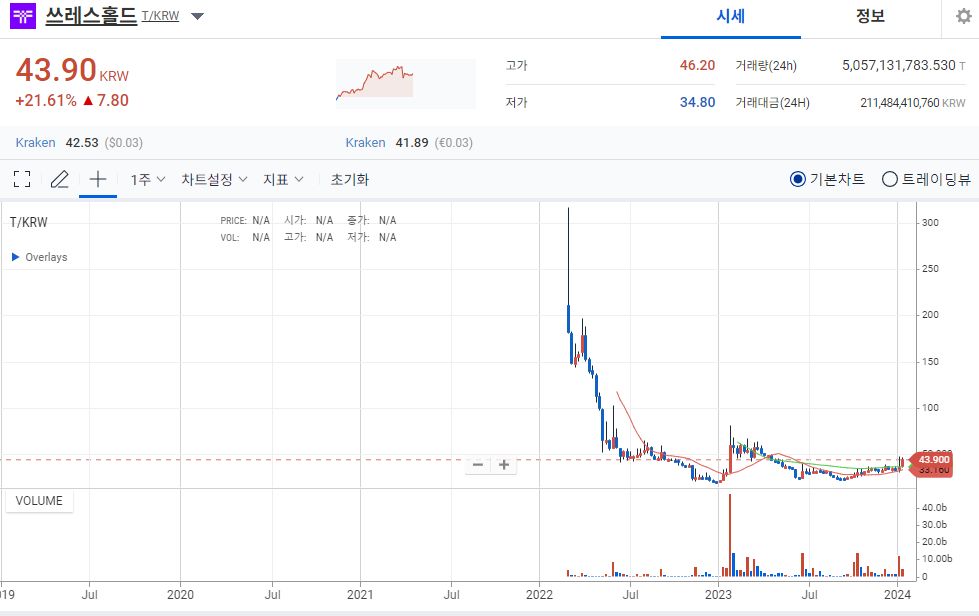Open the Kraken dollar price link
Screen dimensions: 979x616
[x=35, y=142]
